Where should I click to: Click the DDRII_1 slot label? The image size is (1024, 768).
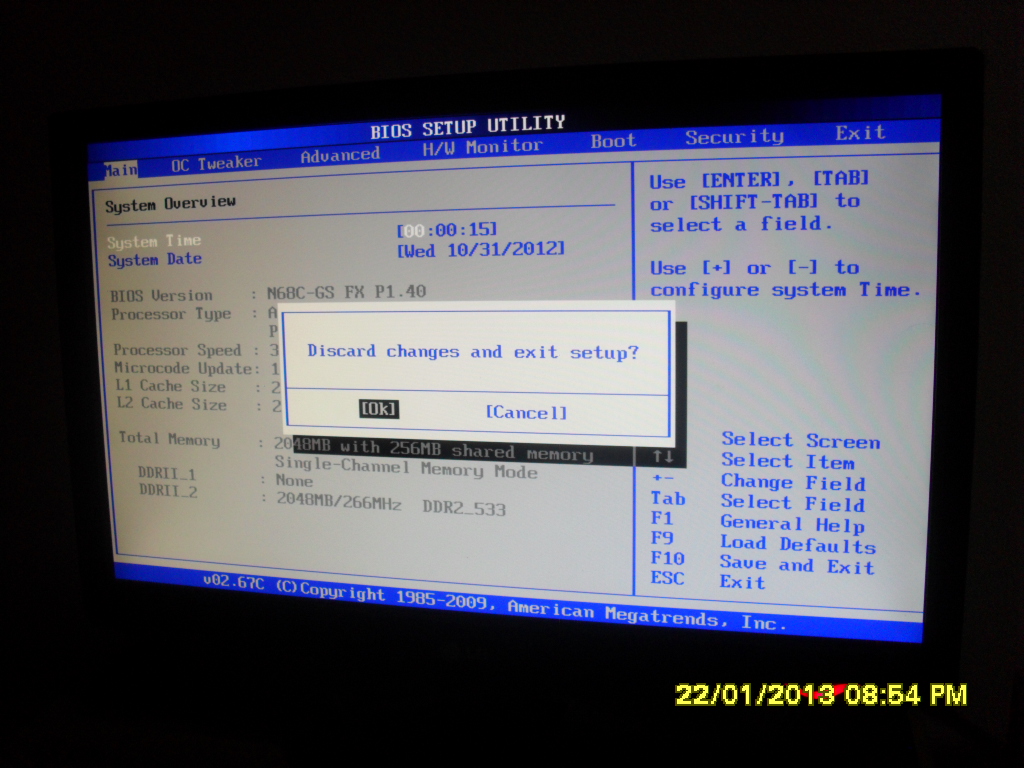point(167,473)
